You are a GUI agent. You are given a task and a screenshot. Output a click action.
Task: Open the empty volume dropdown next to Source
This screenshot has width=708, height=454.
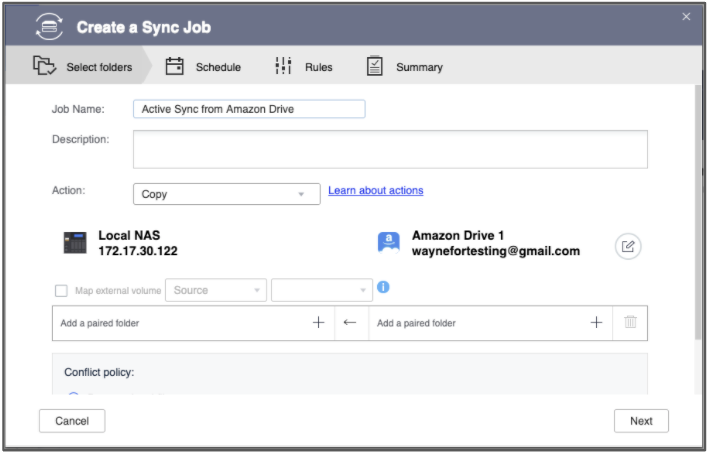(321, 291)
